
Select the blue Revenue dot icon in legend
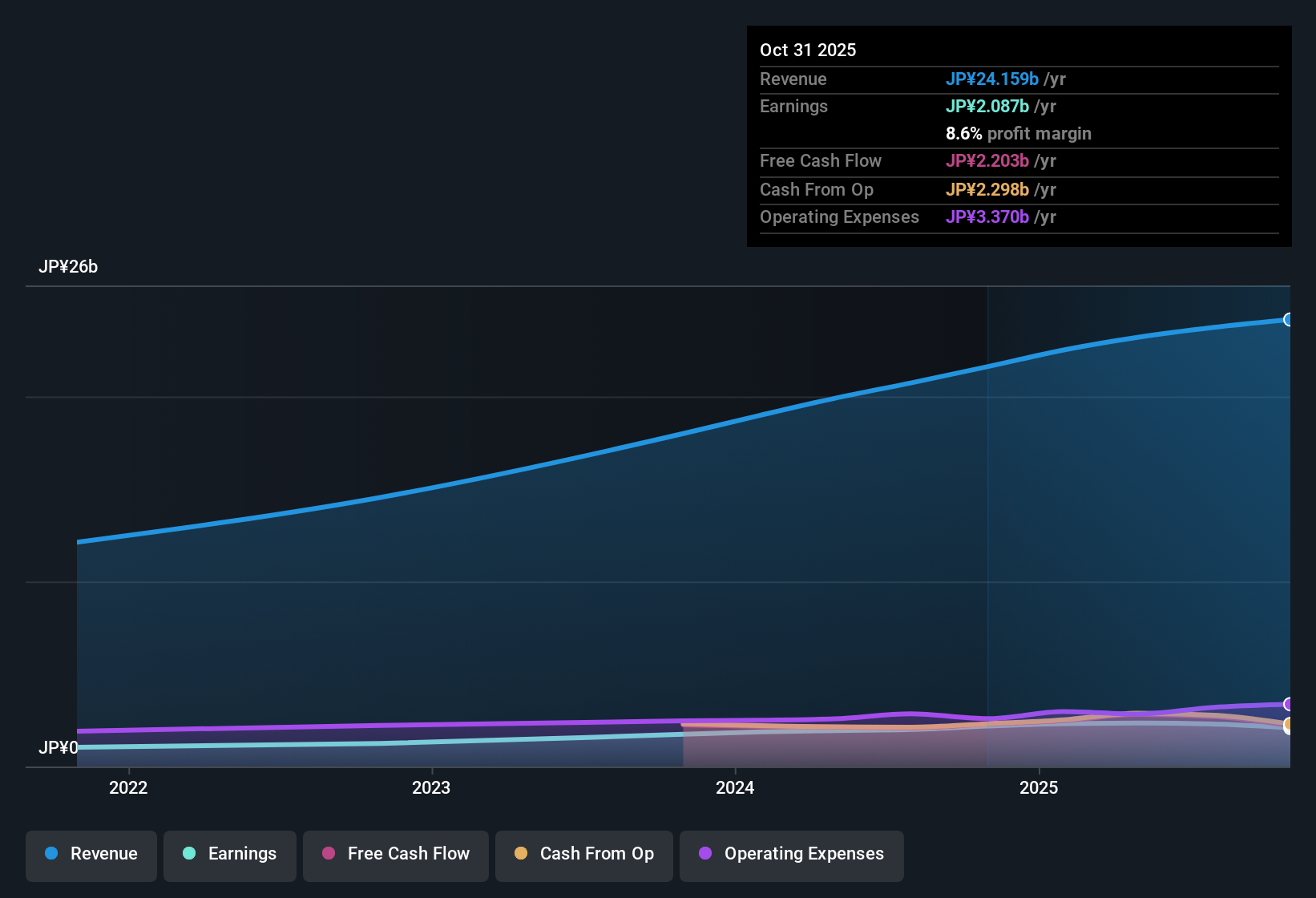[x=50, y=854]
